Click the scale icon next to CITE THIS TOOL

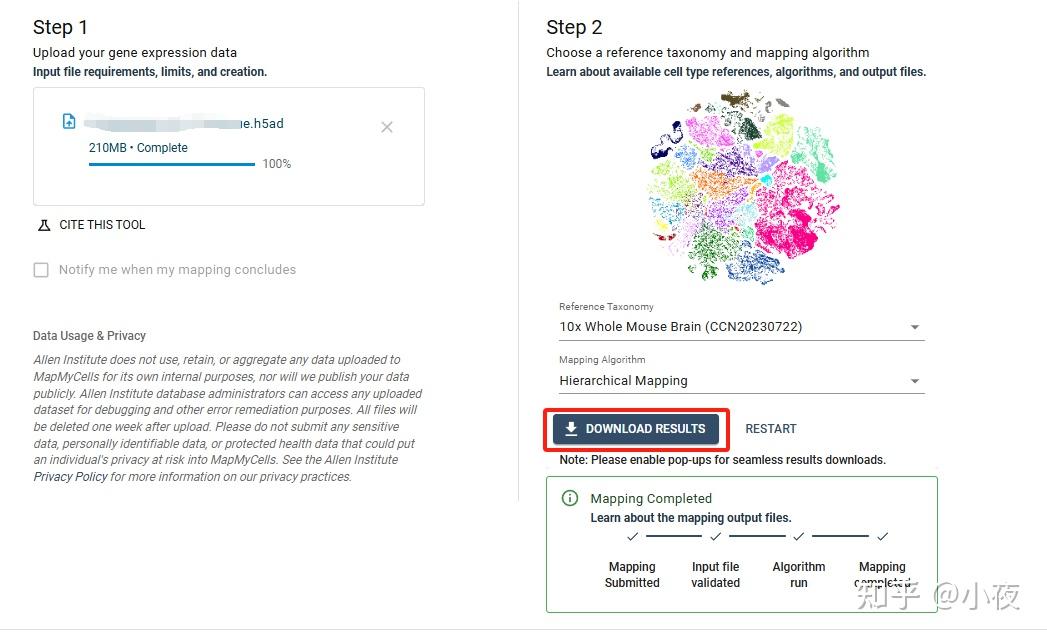(43, 225)
